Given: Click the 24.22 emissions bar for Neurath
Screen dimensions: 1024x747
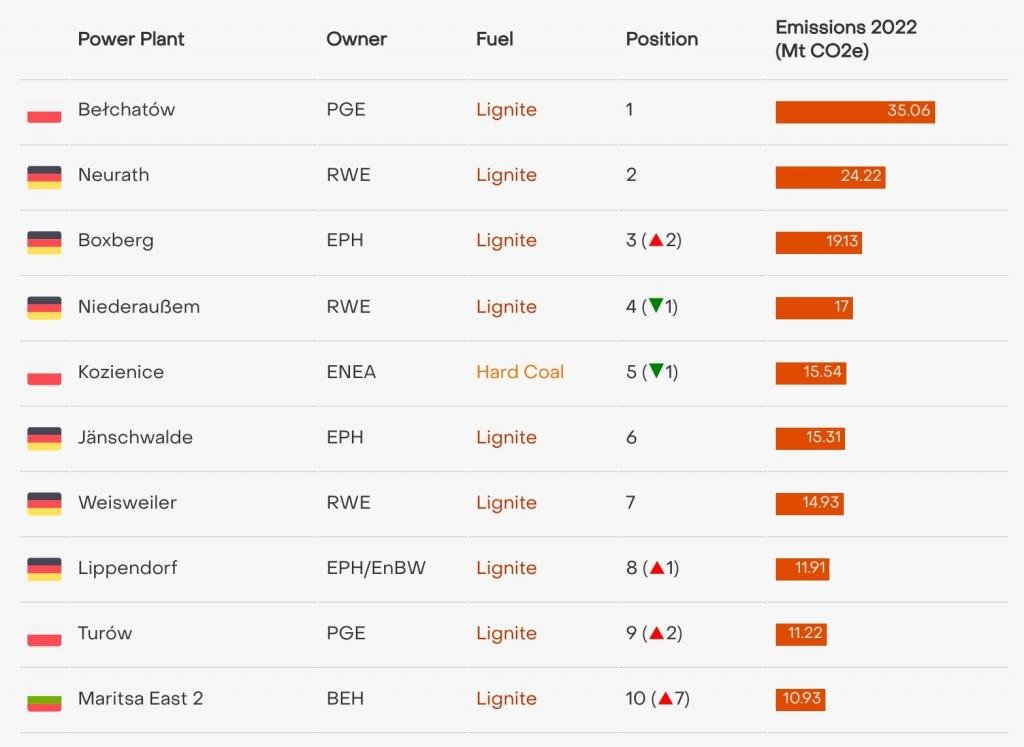Looking at the screenshot, I should point(830,176).
